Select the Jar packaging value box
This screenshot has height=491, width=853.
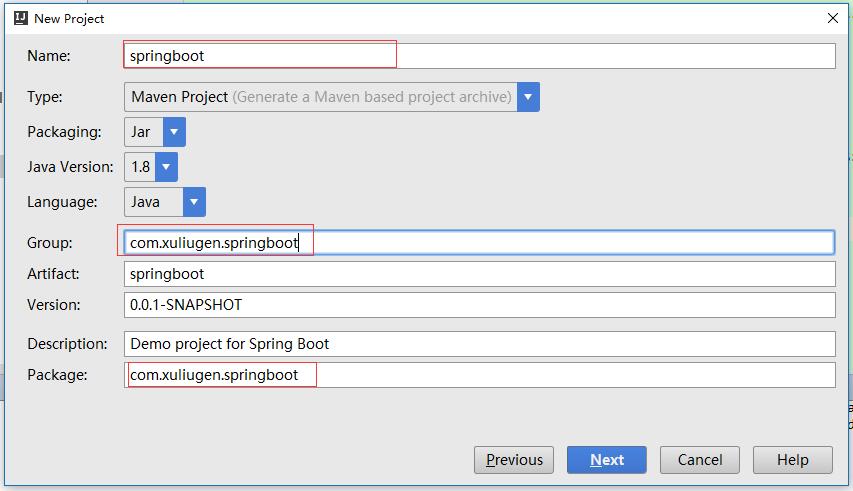(144, 132)
